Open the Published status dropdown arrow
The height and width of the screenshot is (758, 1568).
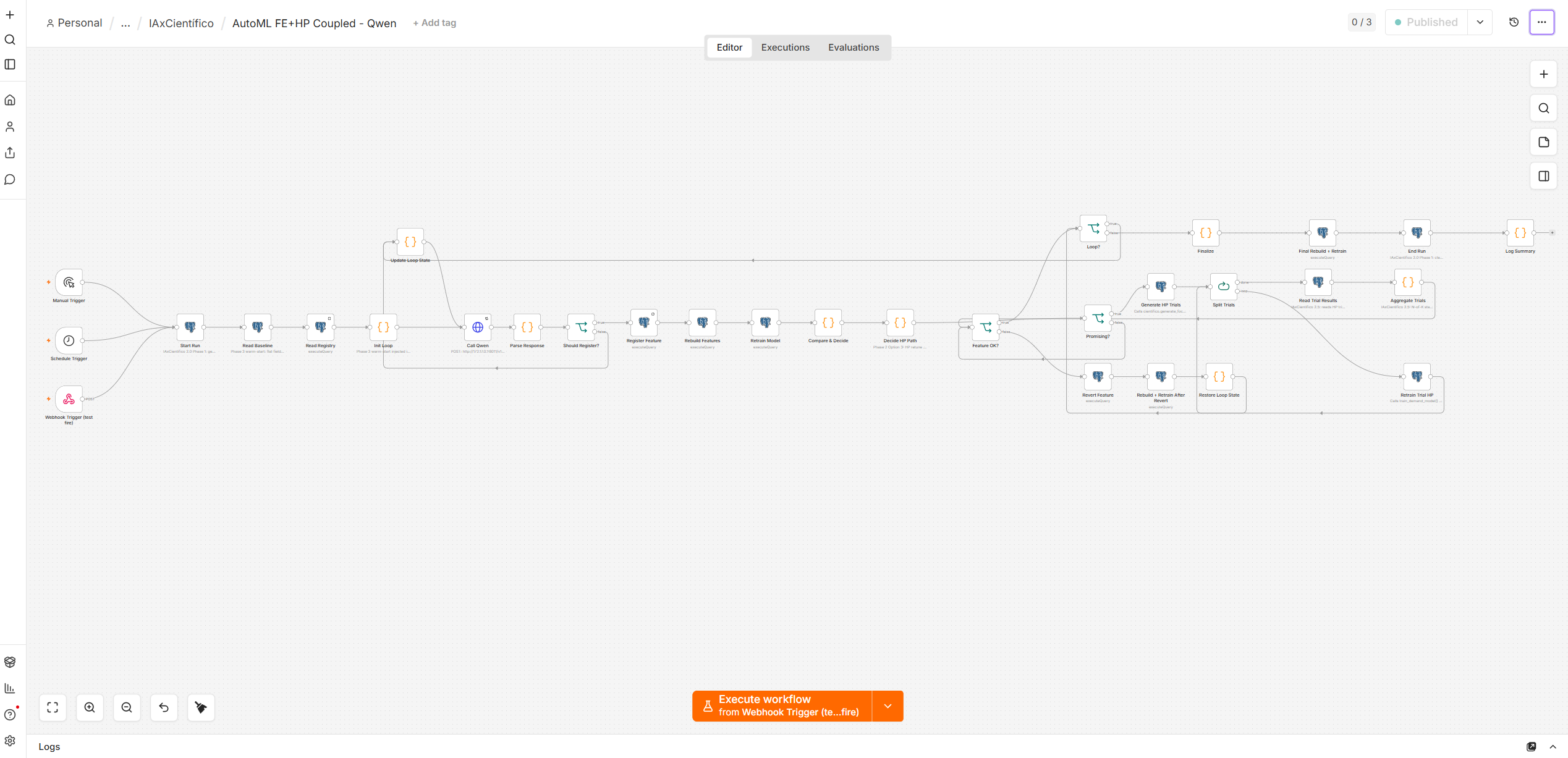[1480, 22]
